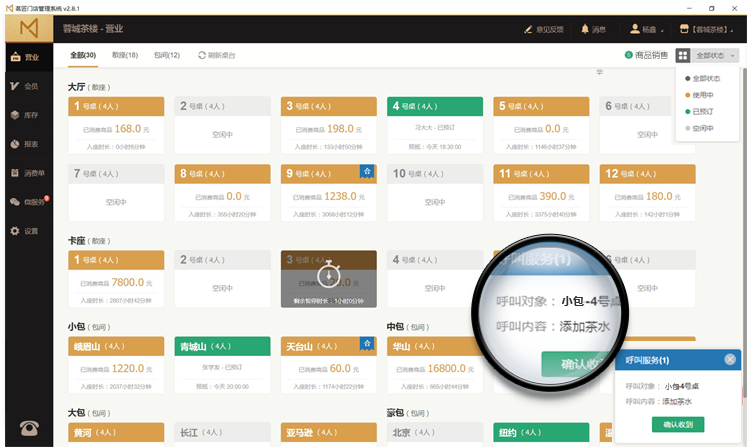Open the 杨鑫 user account menu
The image size is (747, 447).
pos(646,30)
